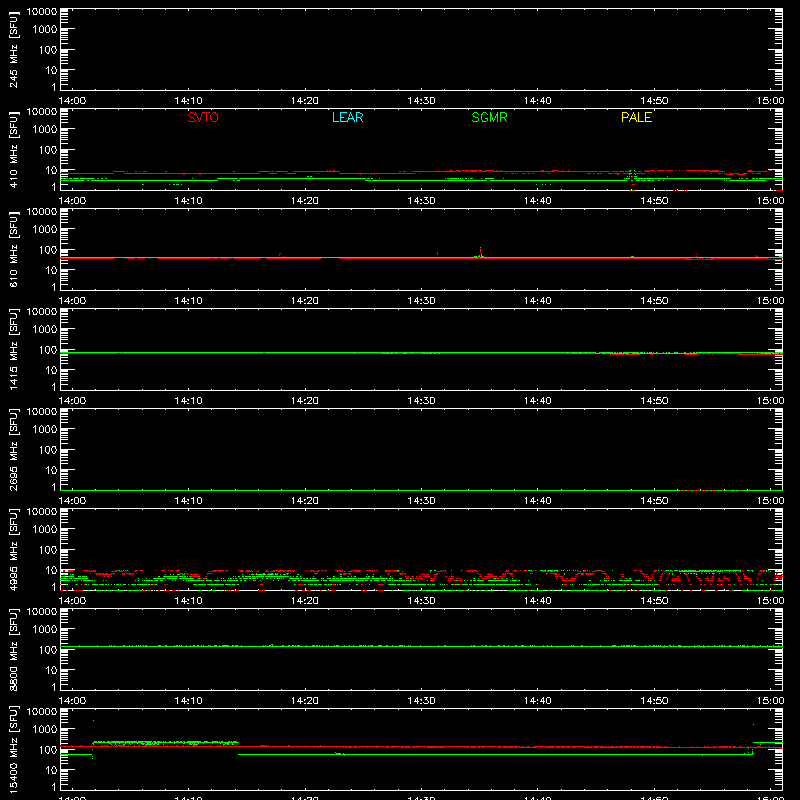800x800 pixels.
Task: Click 14:00 time label below 610 MHz panel
Action: (x=72, y=301)
